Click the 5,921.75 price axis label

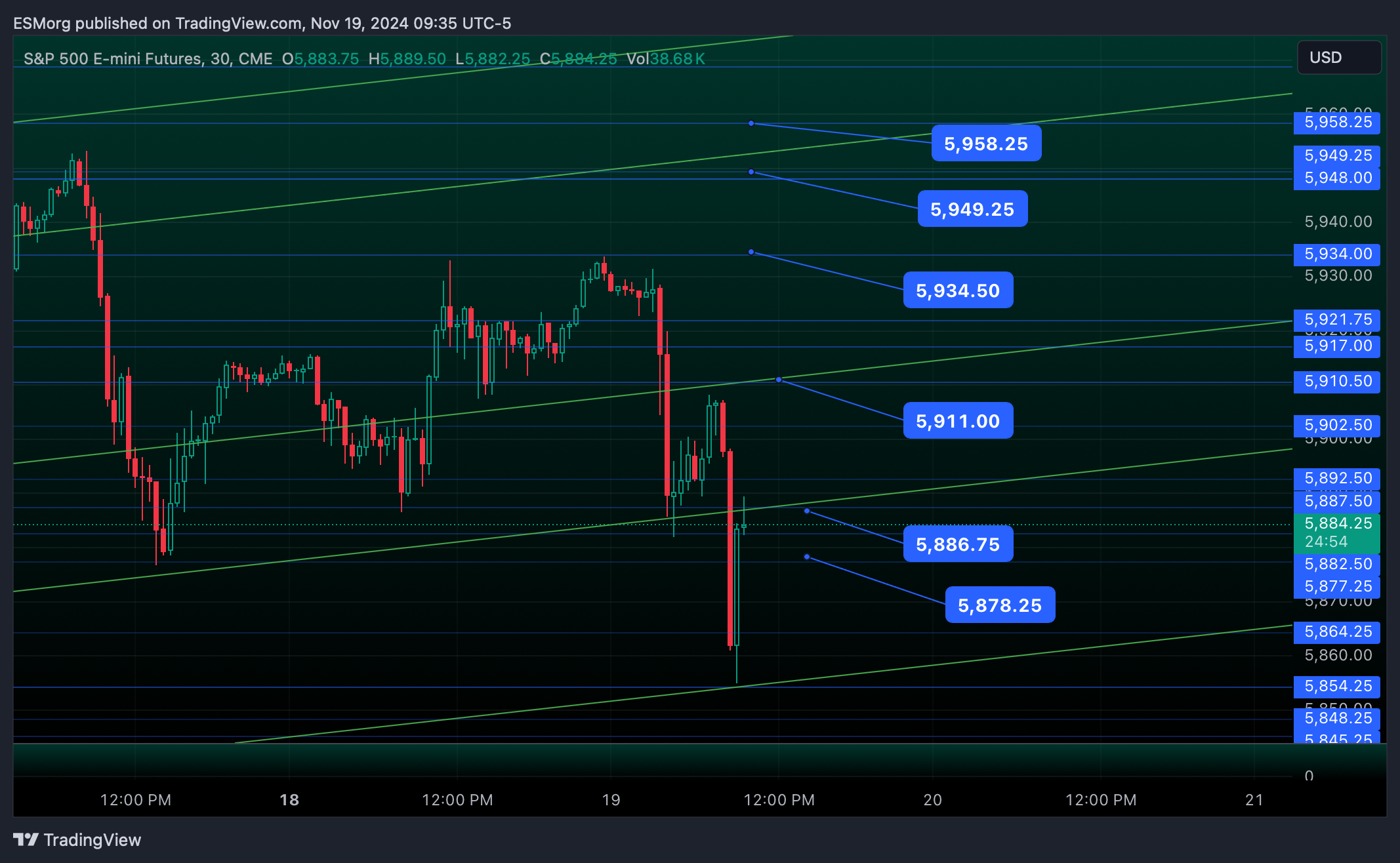click(1337, 320)
